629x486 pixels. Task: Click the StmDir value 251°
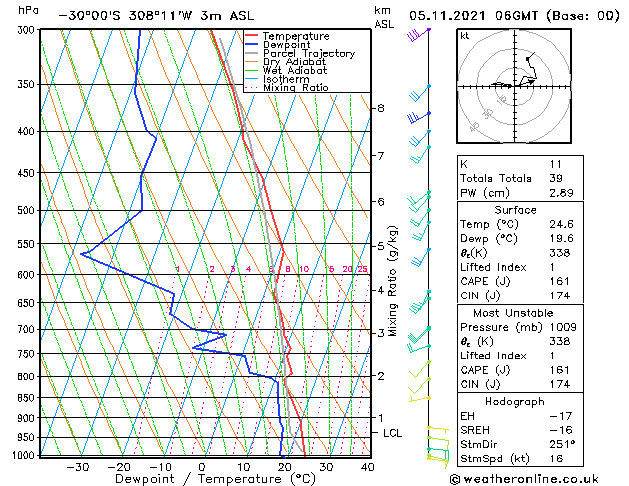tap(562, 445)
